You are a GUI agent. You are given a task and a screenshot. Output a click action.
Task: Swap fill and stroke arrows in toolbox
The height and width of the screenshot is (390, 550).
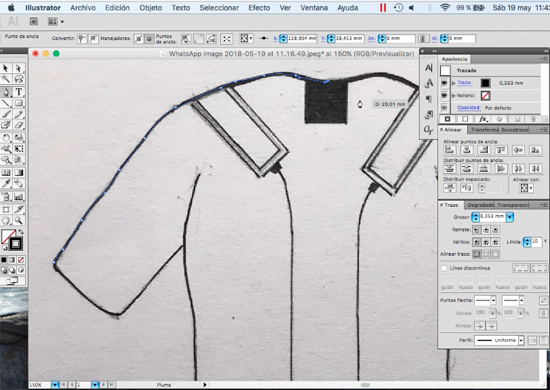(21, 232)
